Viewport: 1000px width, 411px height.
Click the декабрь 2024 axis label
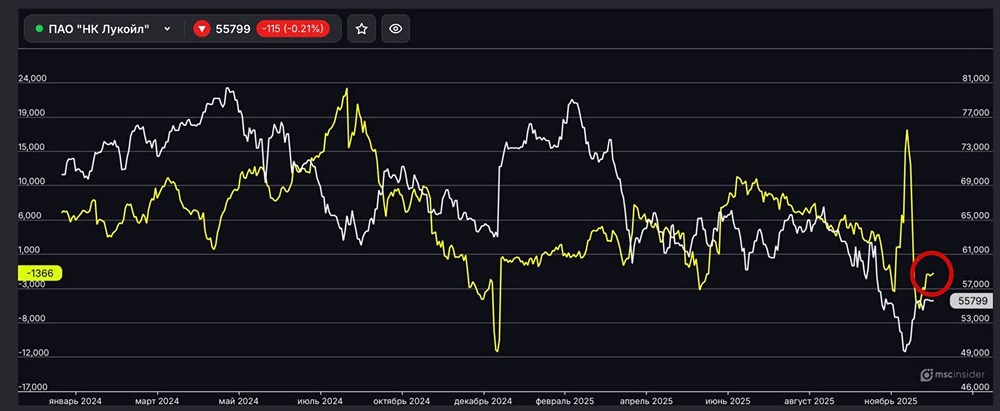tap(483, 402)
